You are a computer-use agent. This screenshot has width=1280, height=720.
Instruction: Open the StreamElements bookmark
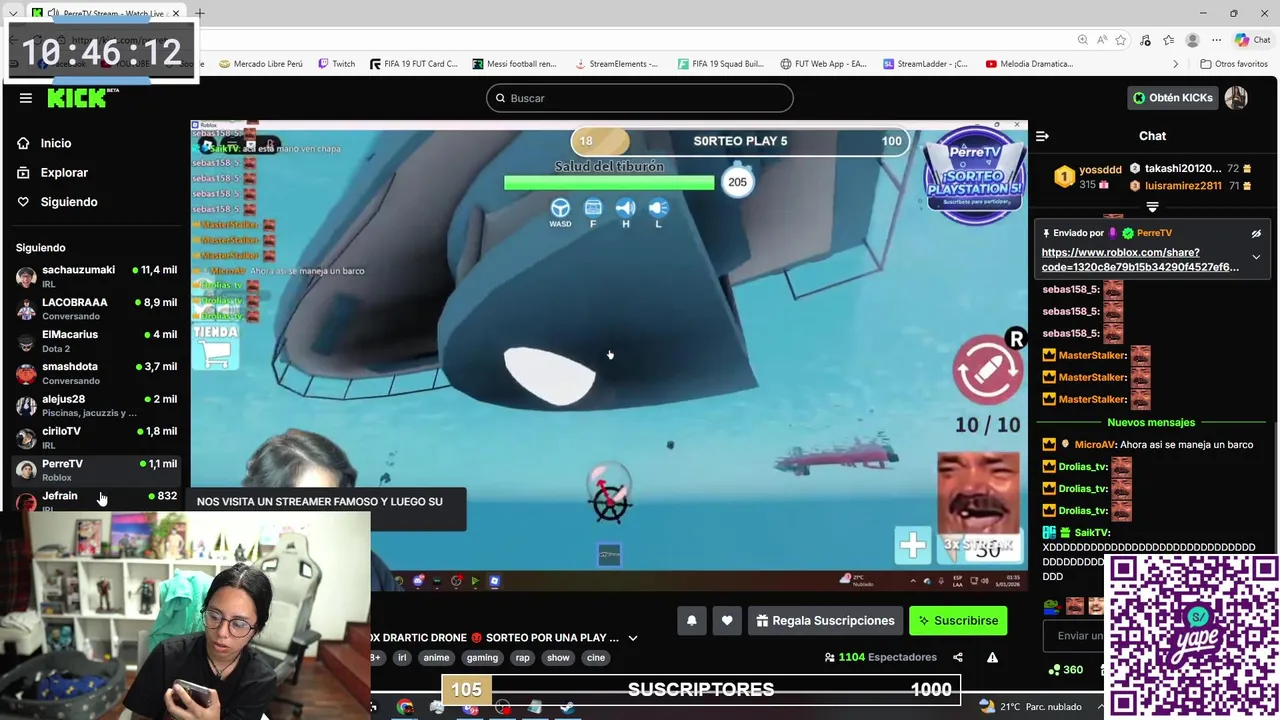click(616, 64)
